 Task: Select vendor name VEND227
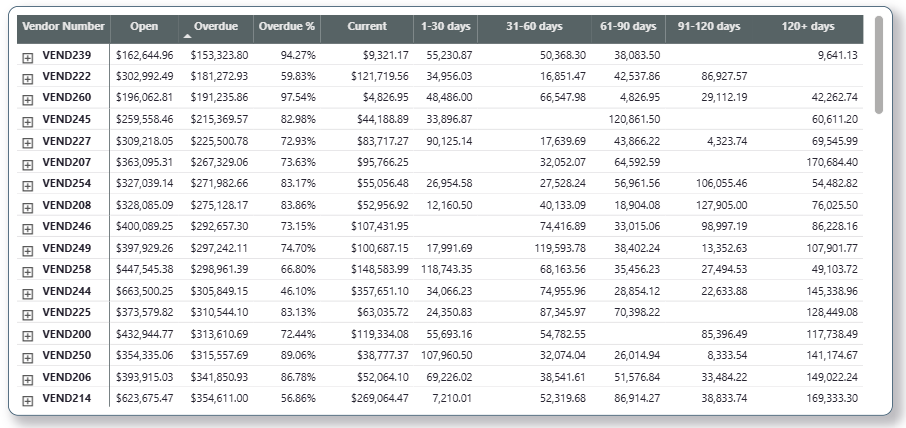tap(66, 141)
